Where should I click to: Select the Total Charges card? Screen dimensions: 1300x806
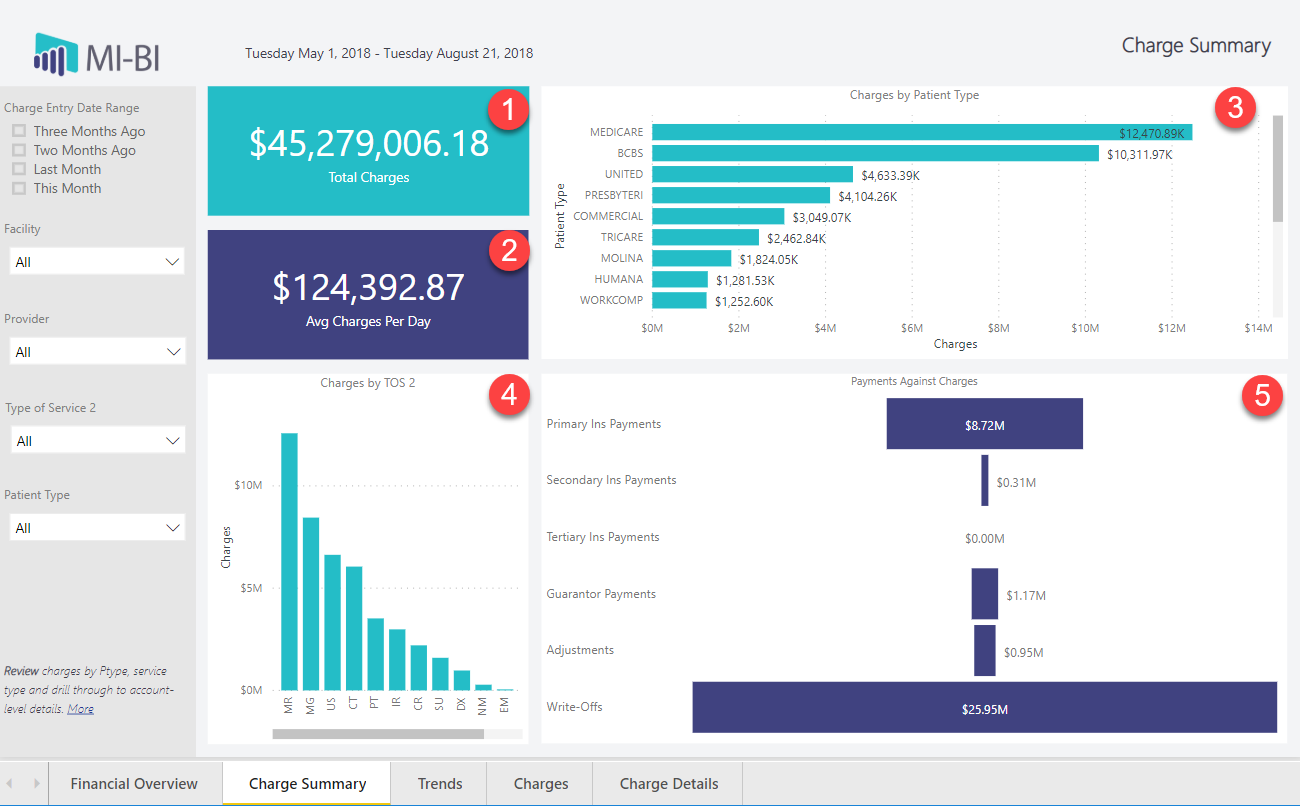368,151
